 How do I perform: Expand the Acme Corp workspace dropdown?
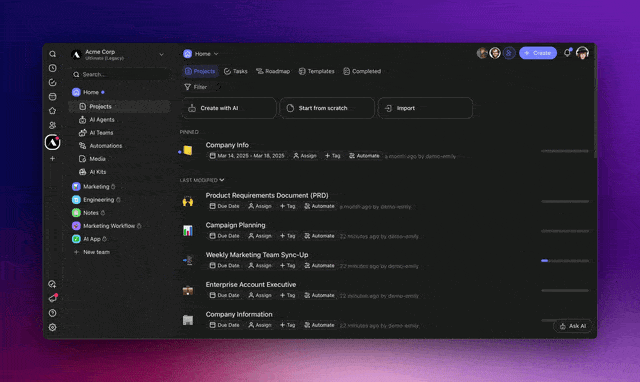pyautogui.click(x=162, y=54)
